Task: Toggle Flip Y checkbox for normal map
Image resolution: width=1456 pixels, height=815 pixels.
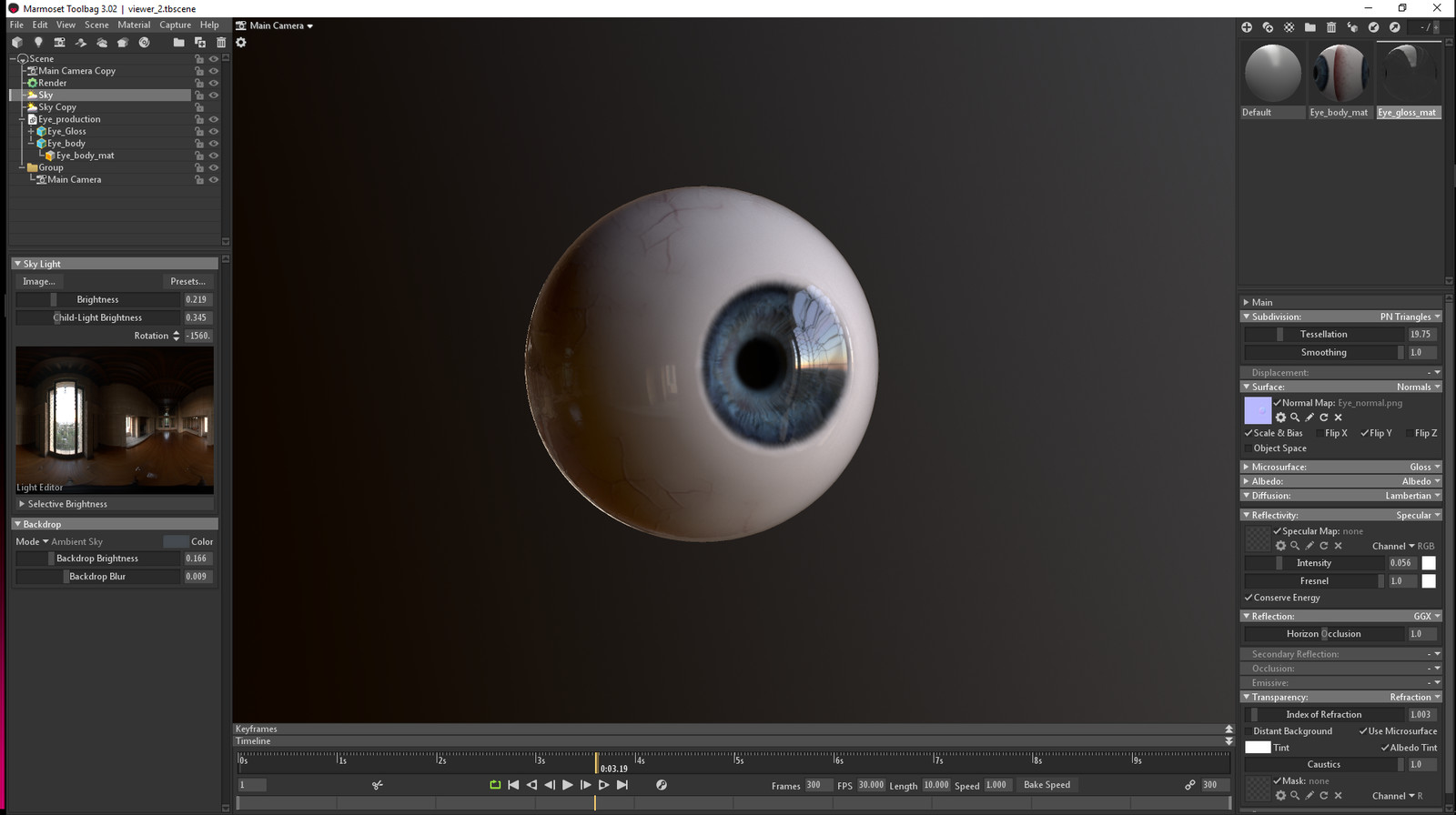Action: 1365,433
